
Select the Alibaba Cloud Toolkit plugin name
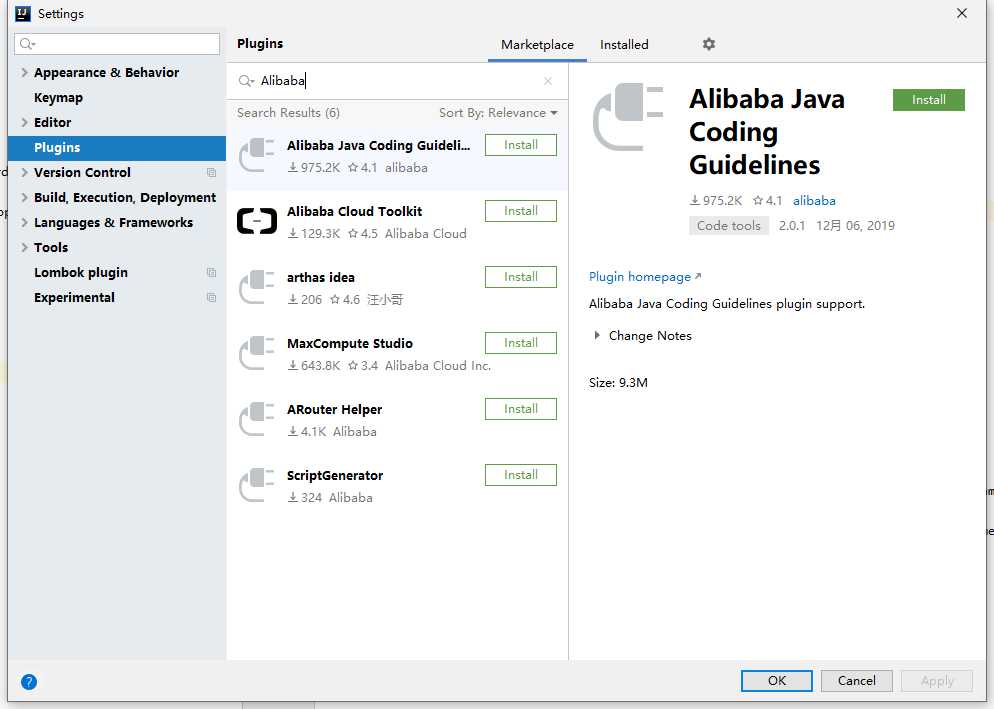pyautogui.click(x=354, y=212)
